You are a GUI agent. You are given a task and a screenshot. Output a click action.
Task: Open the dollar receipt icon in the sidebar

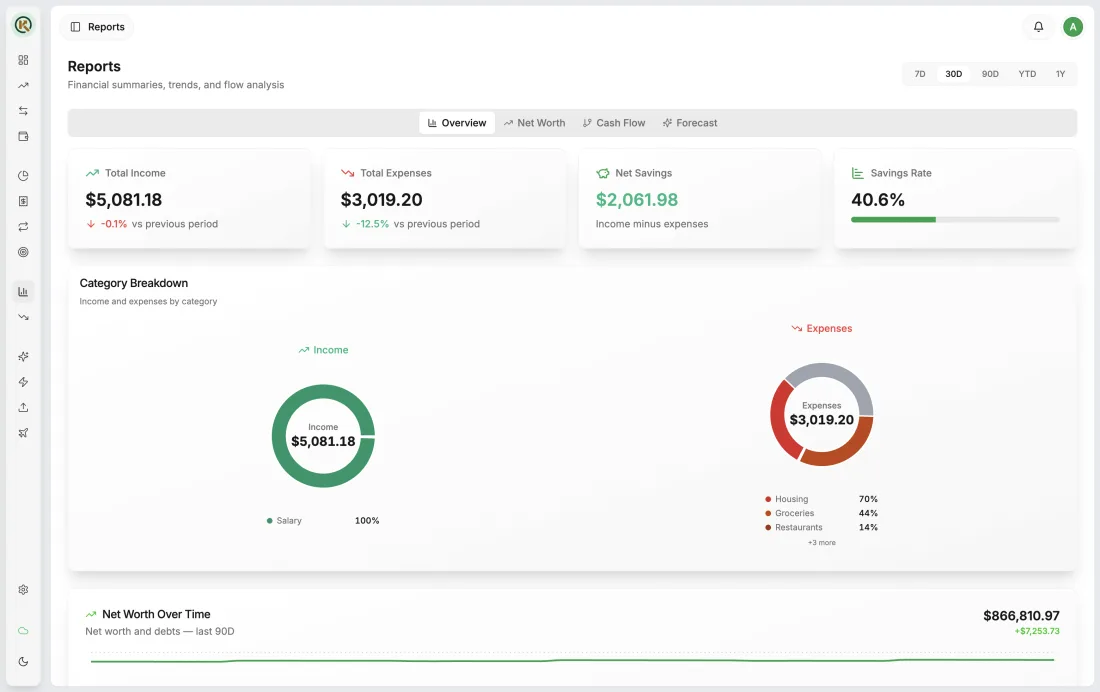coord(23,201)
